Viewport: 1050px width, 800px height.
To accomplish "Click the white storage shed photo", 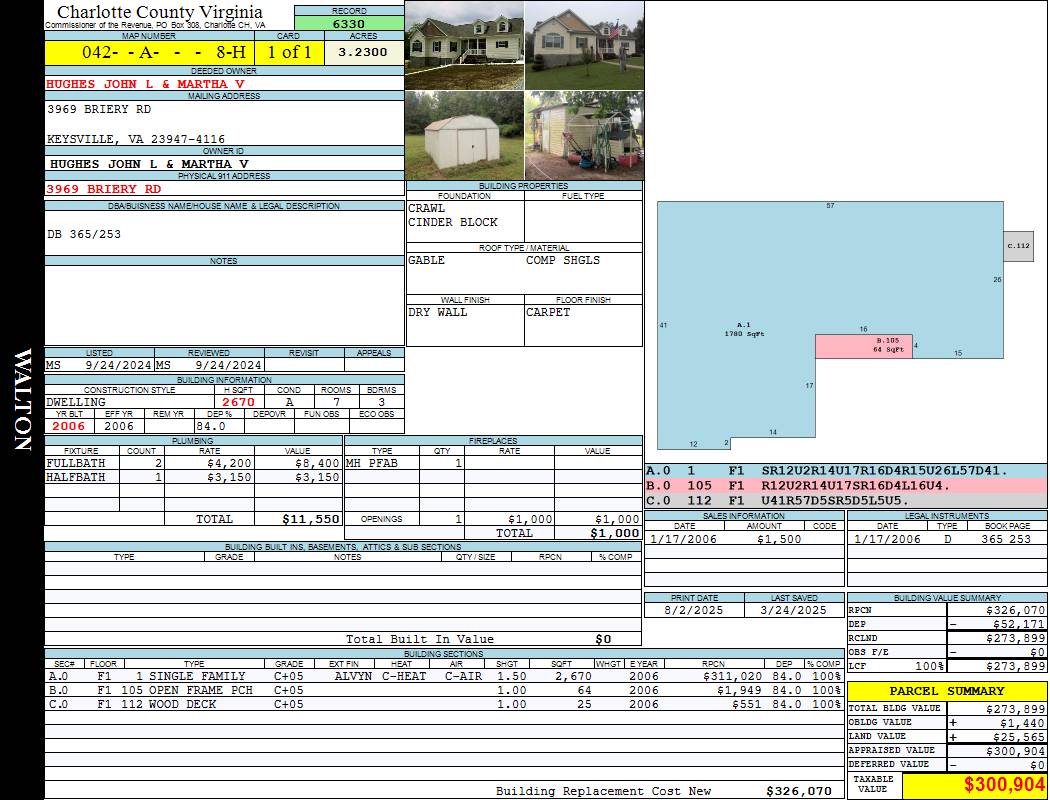I will click(x=464, y=136).
